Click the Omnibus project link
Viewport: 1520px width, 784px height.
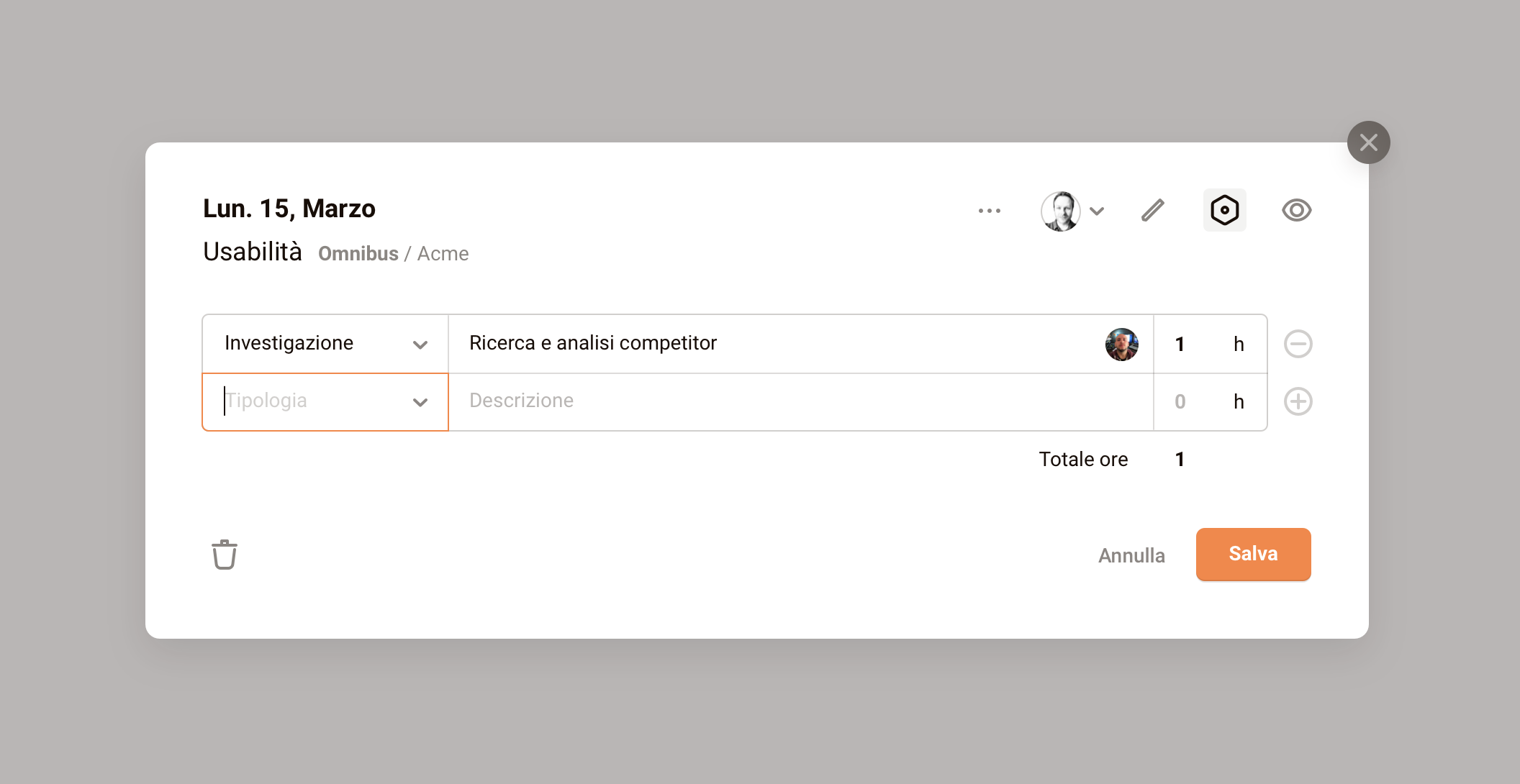click(358, 254)
